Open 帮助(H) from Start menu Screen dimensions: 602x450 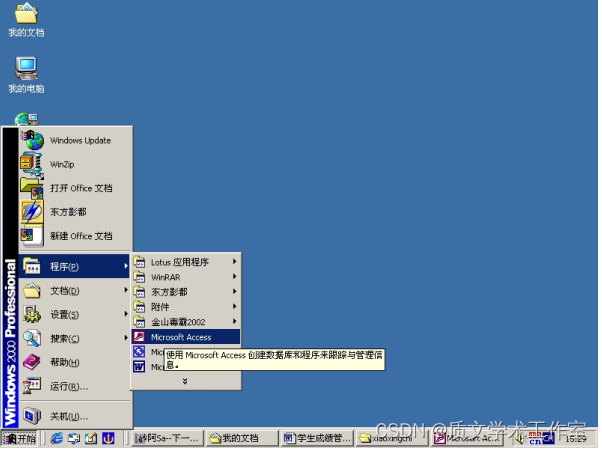coord(75,362)
